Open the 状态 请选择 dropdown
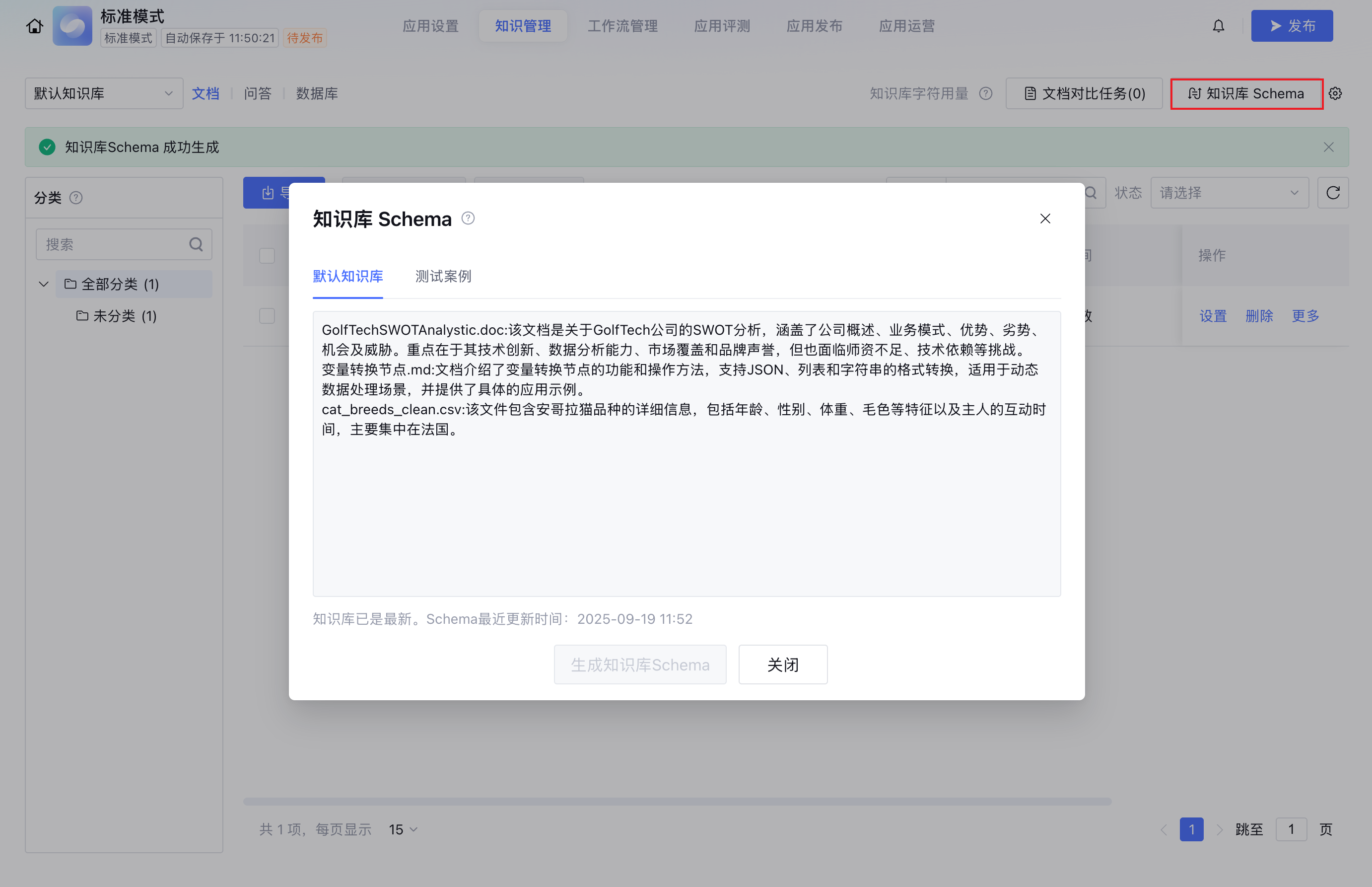Image resolution: width=1372 pixels, height=887 pixels. tap(1229, 193)
